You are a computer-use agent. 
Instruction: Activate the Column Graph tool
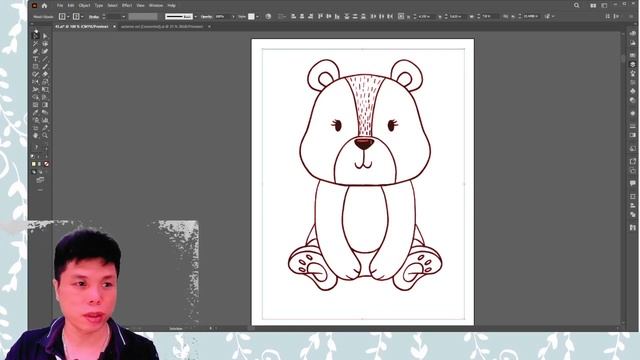tap(45, 120)
